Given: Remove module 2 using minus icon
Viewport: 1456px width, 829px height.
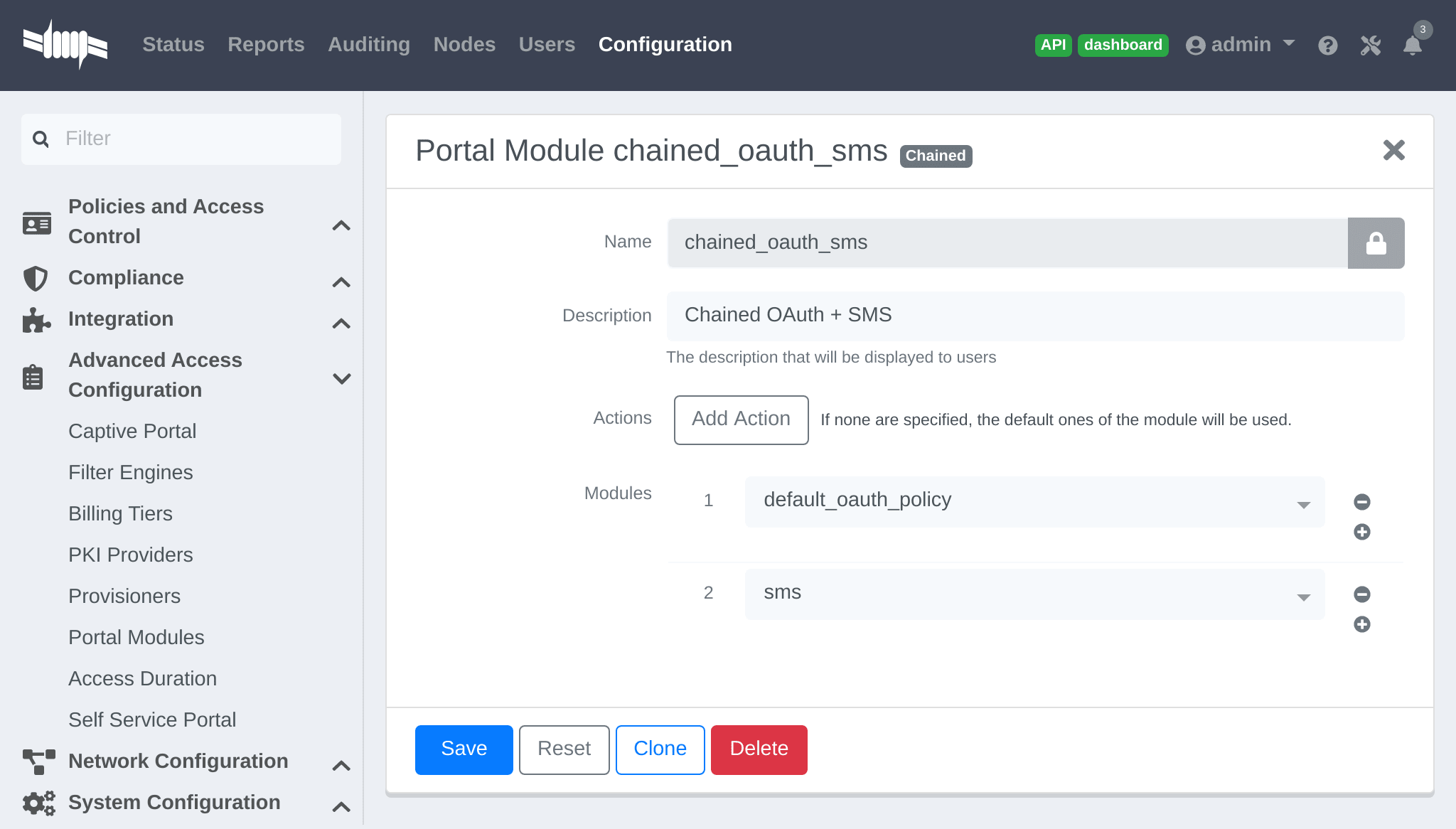Looking at the screenshot, I should pos(1363,594).
